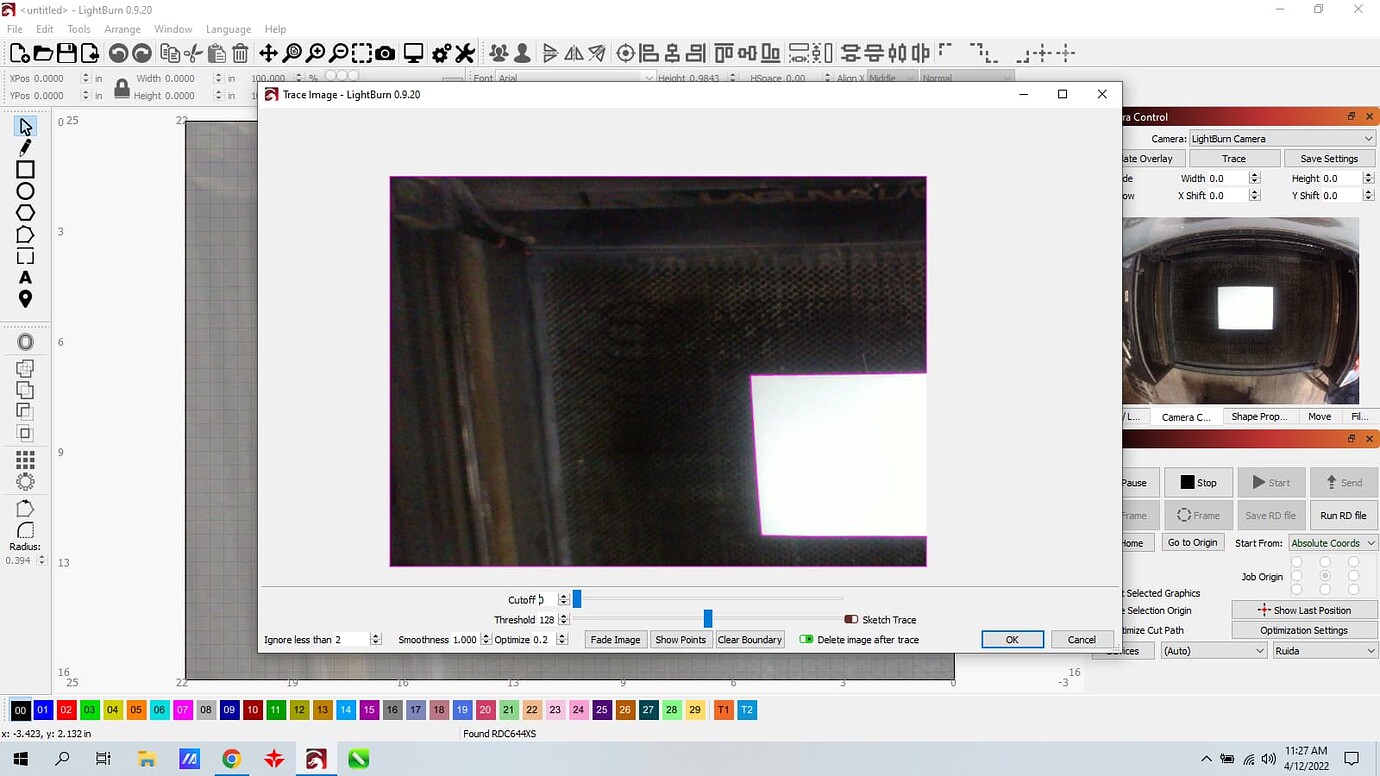Open the controller dropdown showing Ruida

coord(1323,650)
